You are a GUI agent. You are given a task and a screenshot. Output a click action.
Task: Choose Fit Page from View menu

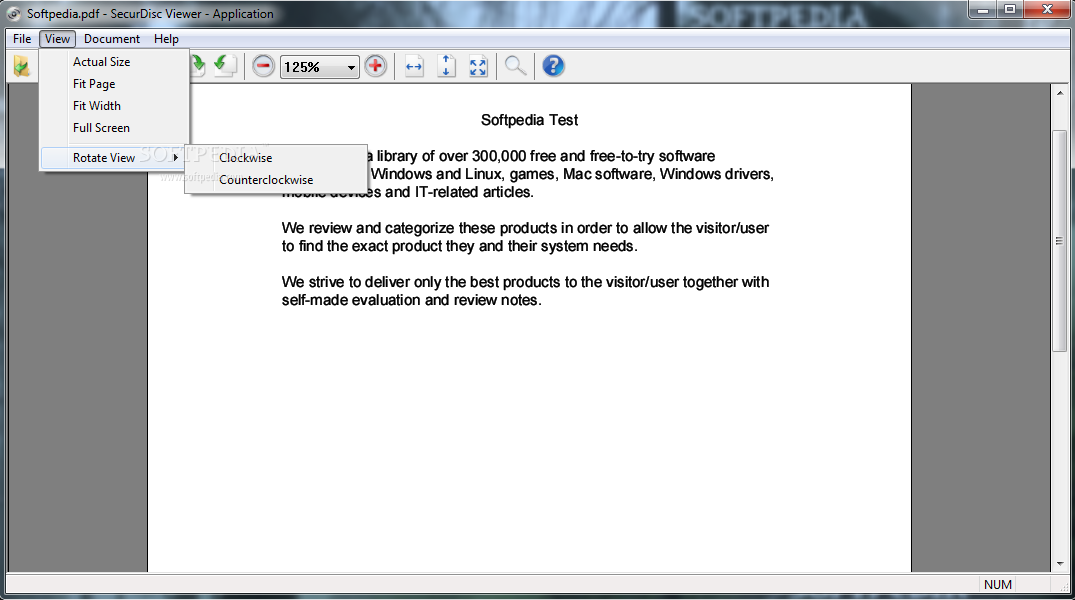pyautogui.click(x=94, y=84)
